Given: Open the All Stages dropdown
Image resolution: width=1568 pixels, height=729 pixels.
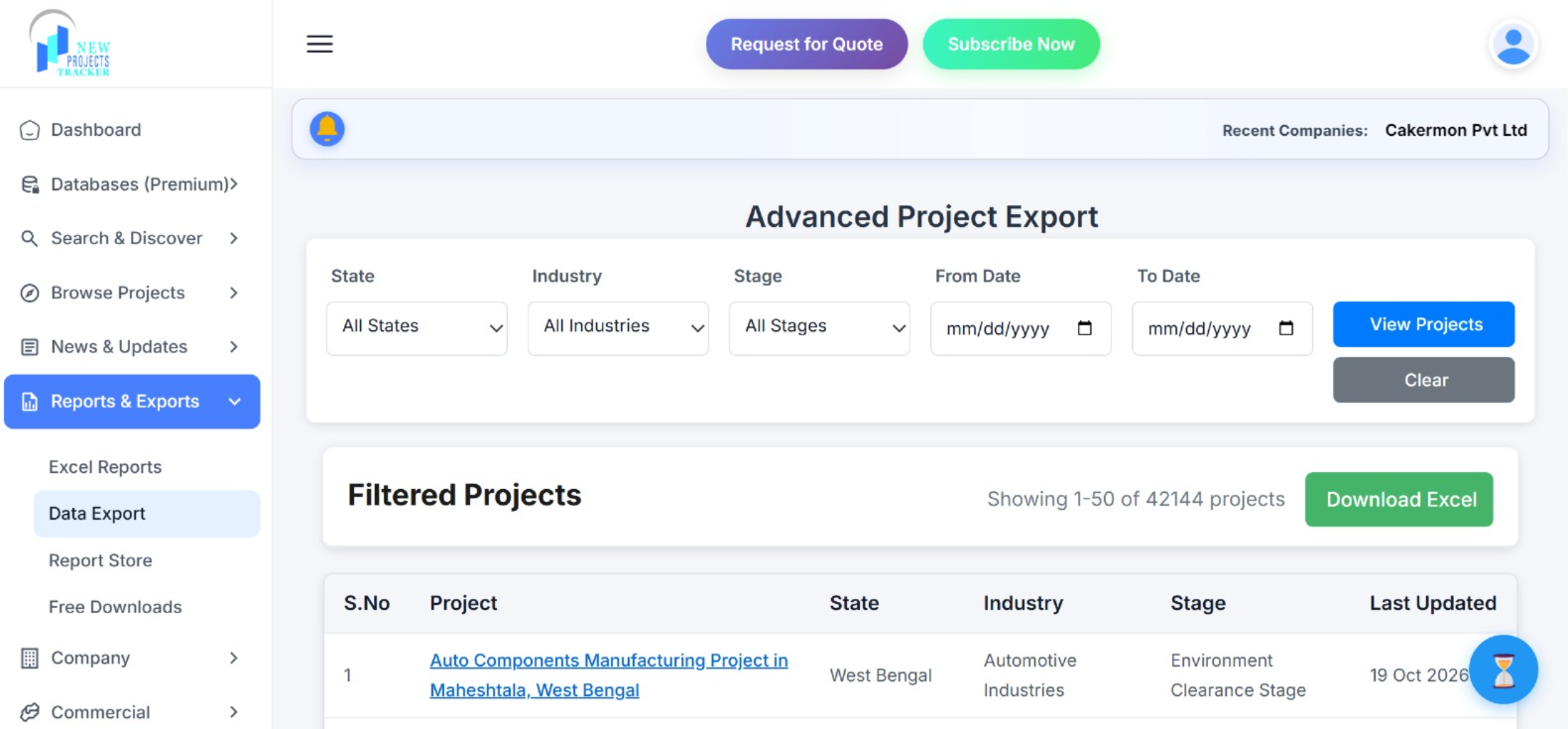Looking at the screenshot, I should [819, 328].
